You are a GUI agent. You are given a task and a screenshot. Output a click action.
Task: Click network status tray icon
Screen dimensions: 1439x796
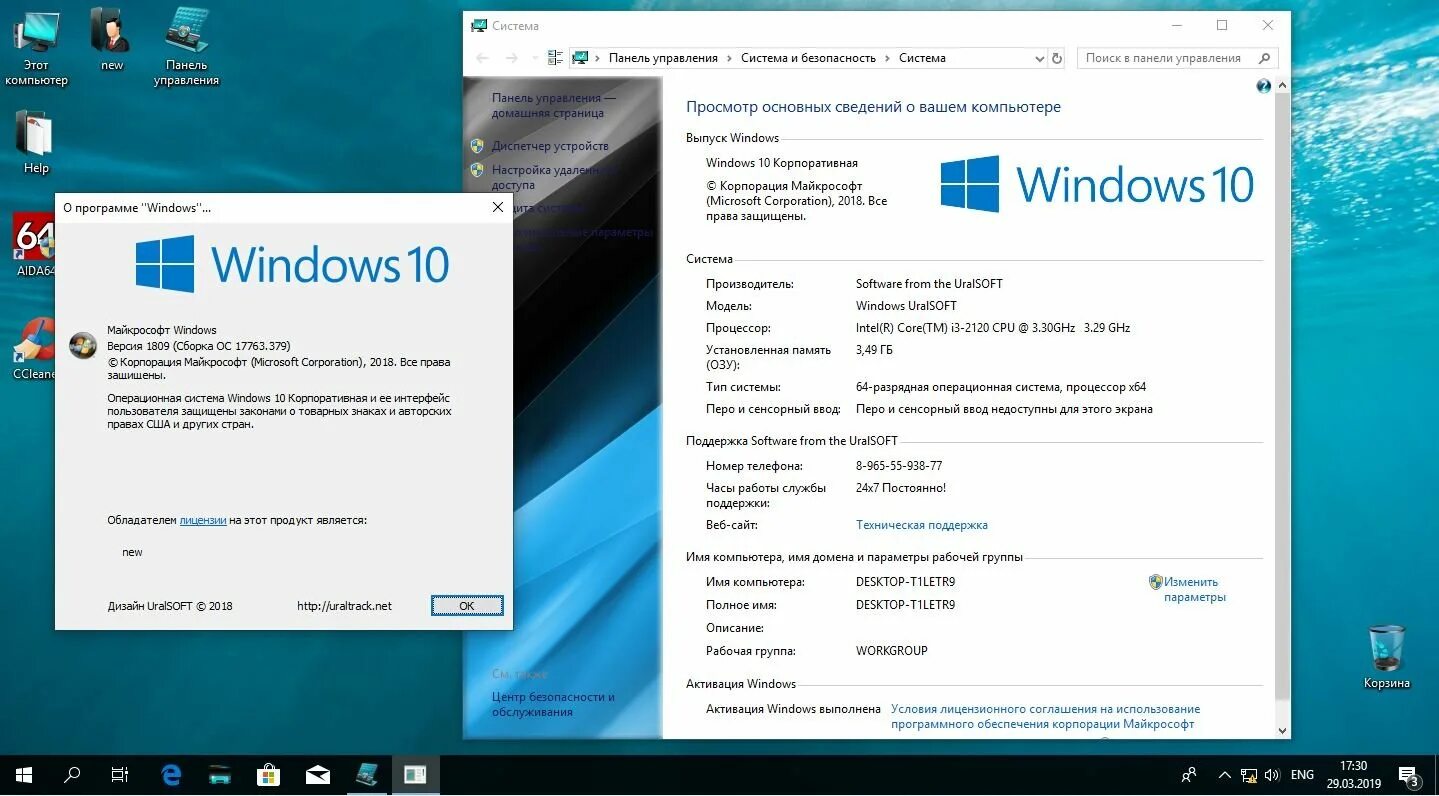1249,775
